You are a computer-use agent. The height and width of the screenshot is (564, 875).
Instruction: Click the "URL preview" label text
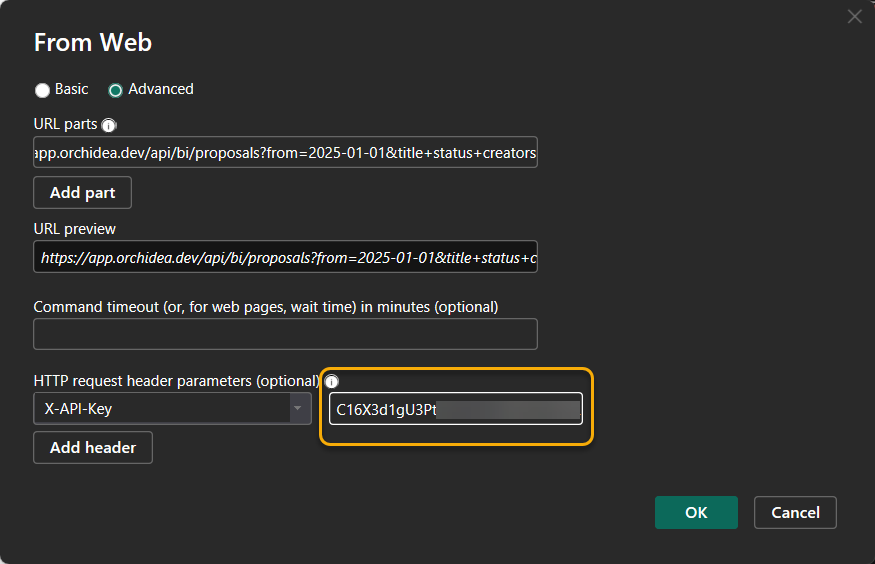75,229
